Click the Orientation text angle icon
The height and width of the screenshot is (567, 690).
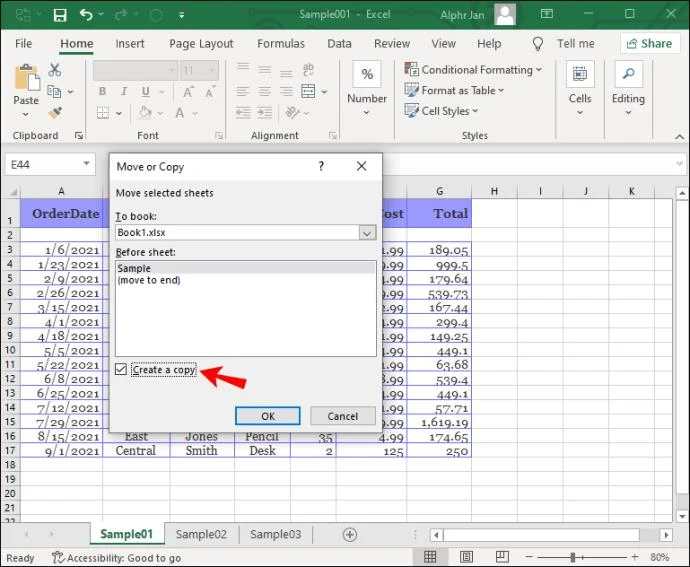293,113
